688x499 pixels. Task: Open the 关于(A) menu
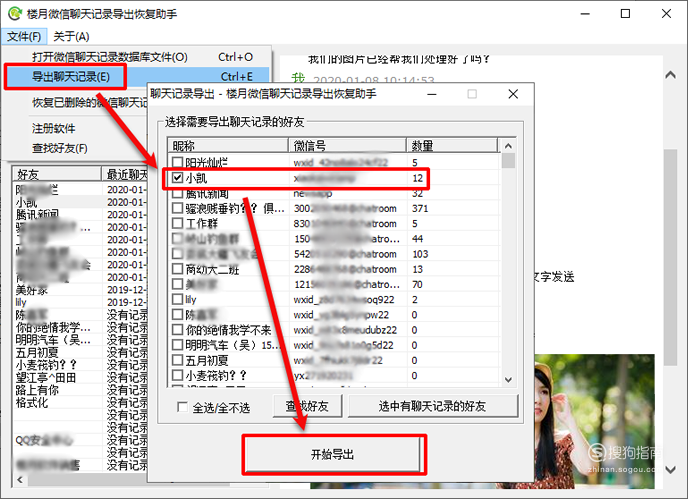pos(71,36)
